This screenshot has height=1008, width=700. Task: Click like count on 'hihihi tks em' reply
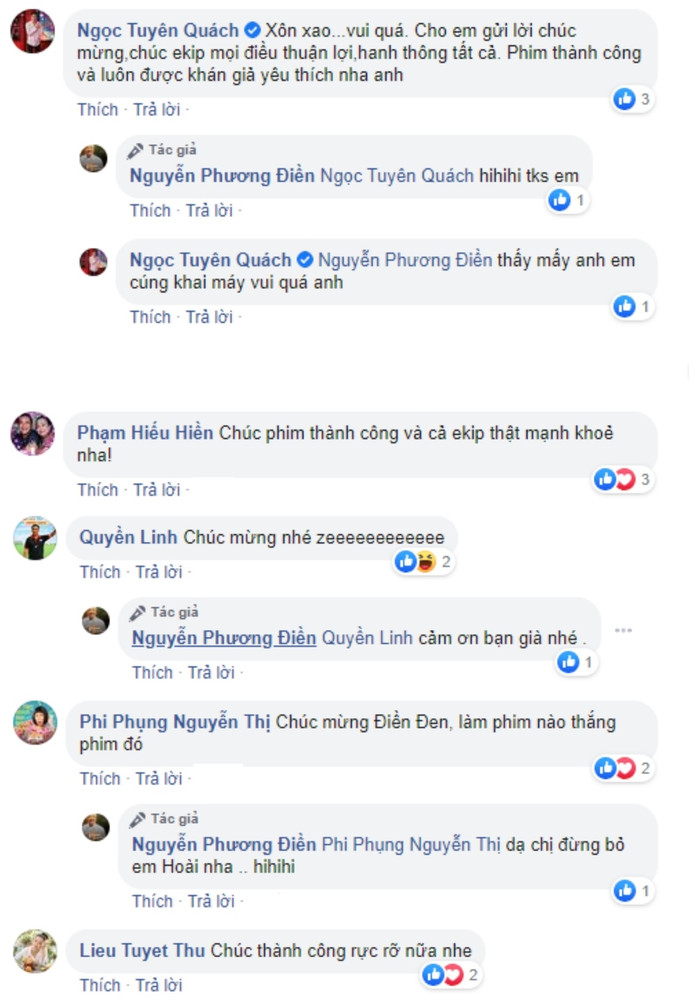click(580, 200)
